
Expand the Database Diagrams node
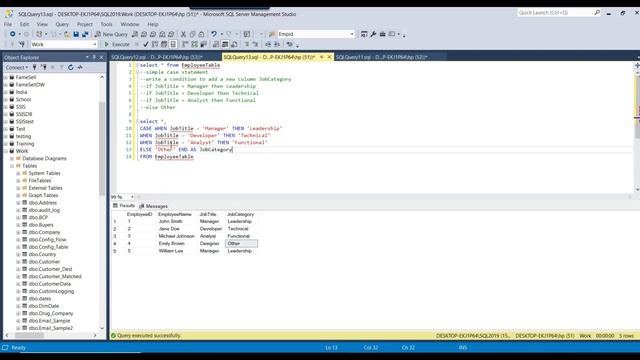pyautogui.click(x=12, y=158)
